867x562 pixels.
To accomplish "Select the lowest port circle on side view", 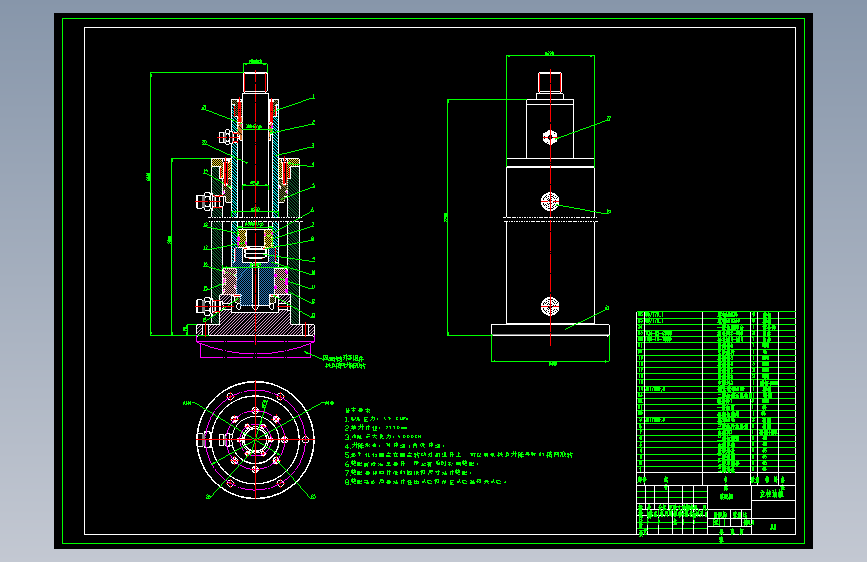I will click(x=550, y=306).
